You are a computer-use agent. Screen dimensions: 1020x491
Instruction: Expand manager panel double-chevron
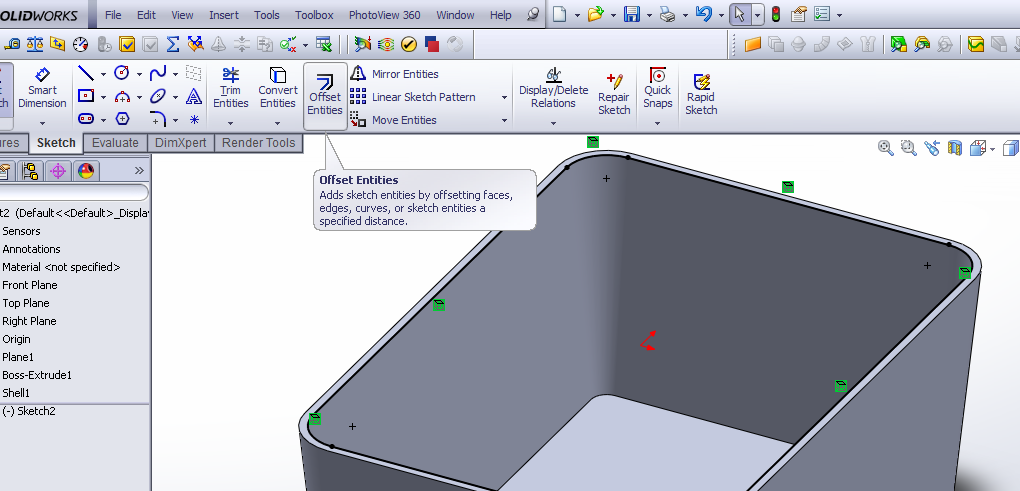[139, 170]
